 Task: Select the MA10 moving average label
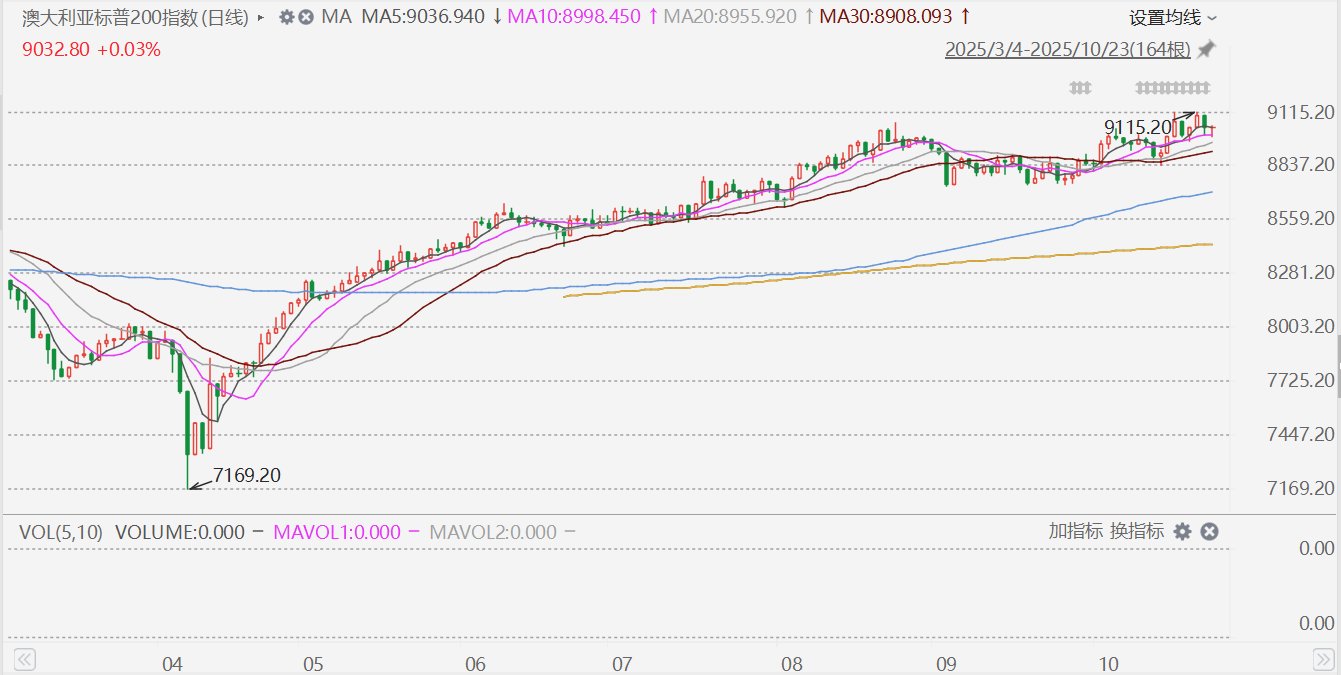[574, 17]
